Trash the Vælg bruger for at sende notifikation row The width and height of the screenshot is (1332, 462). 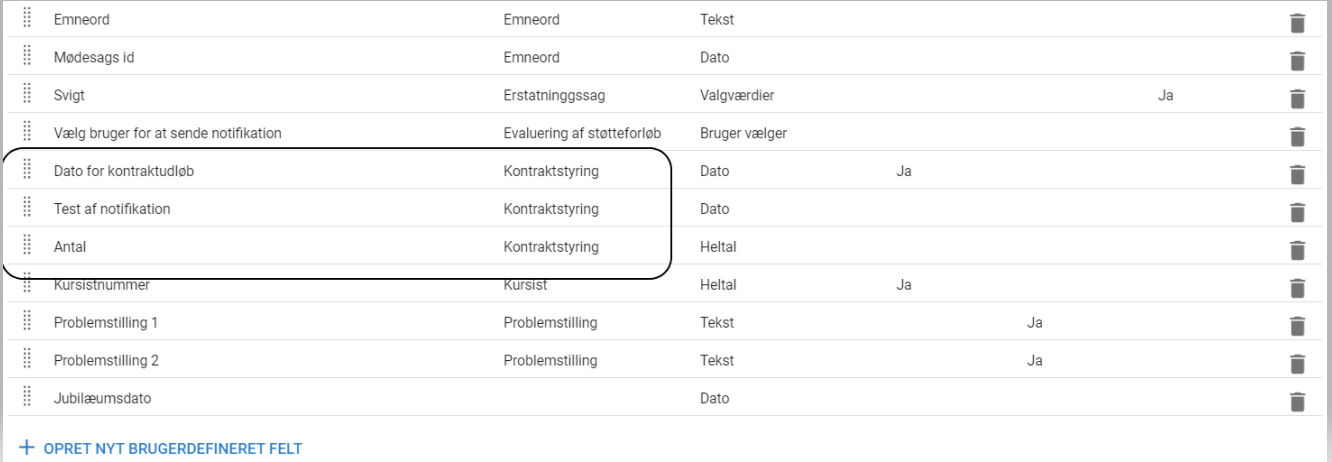click(x=1297, y=136)
